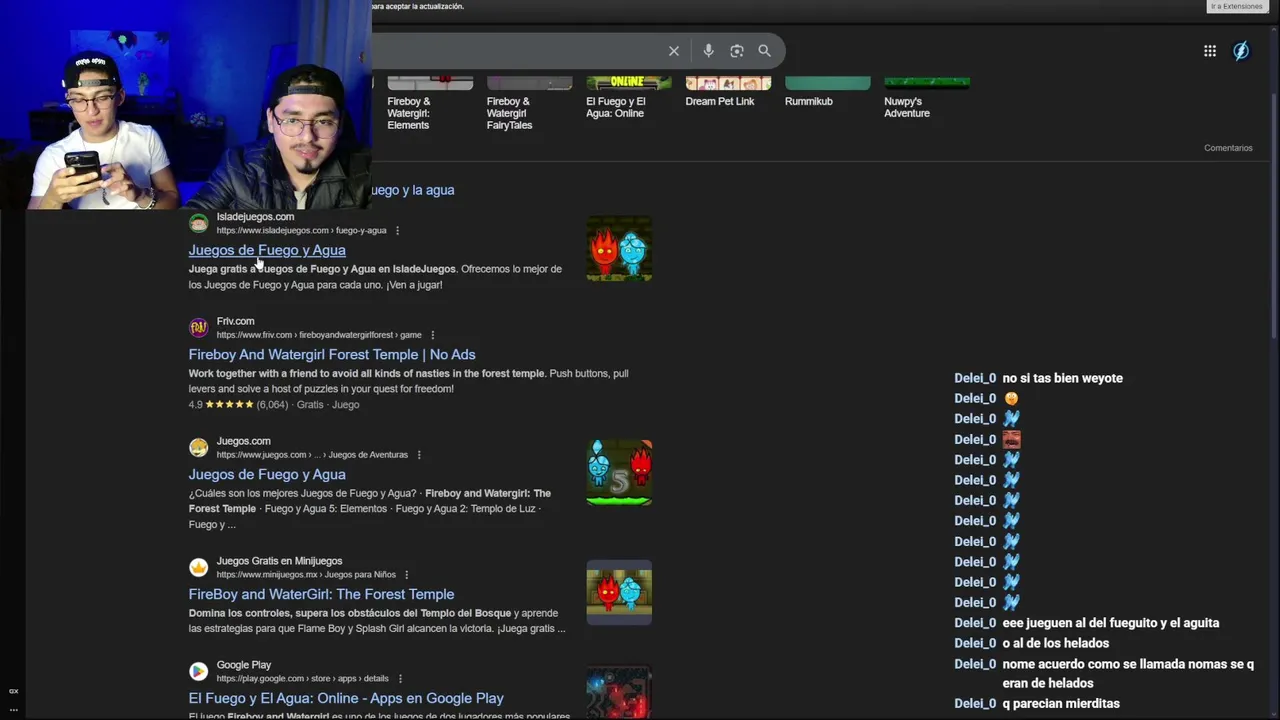Click the Google Play result thumbnail image
Screen dimensions: 1280x720
(x=619, y=693)
